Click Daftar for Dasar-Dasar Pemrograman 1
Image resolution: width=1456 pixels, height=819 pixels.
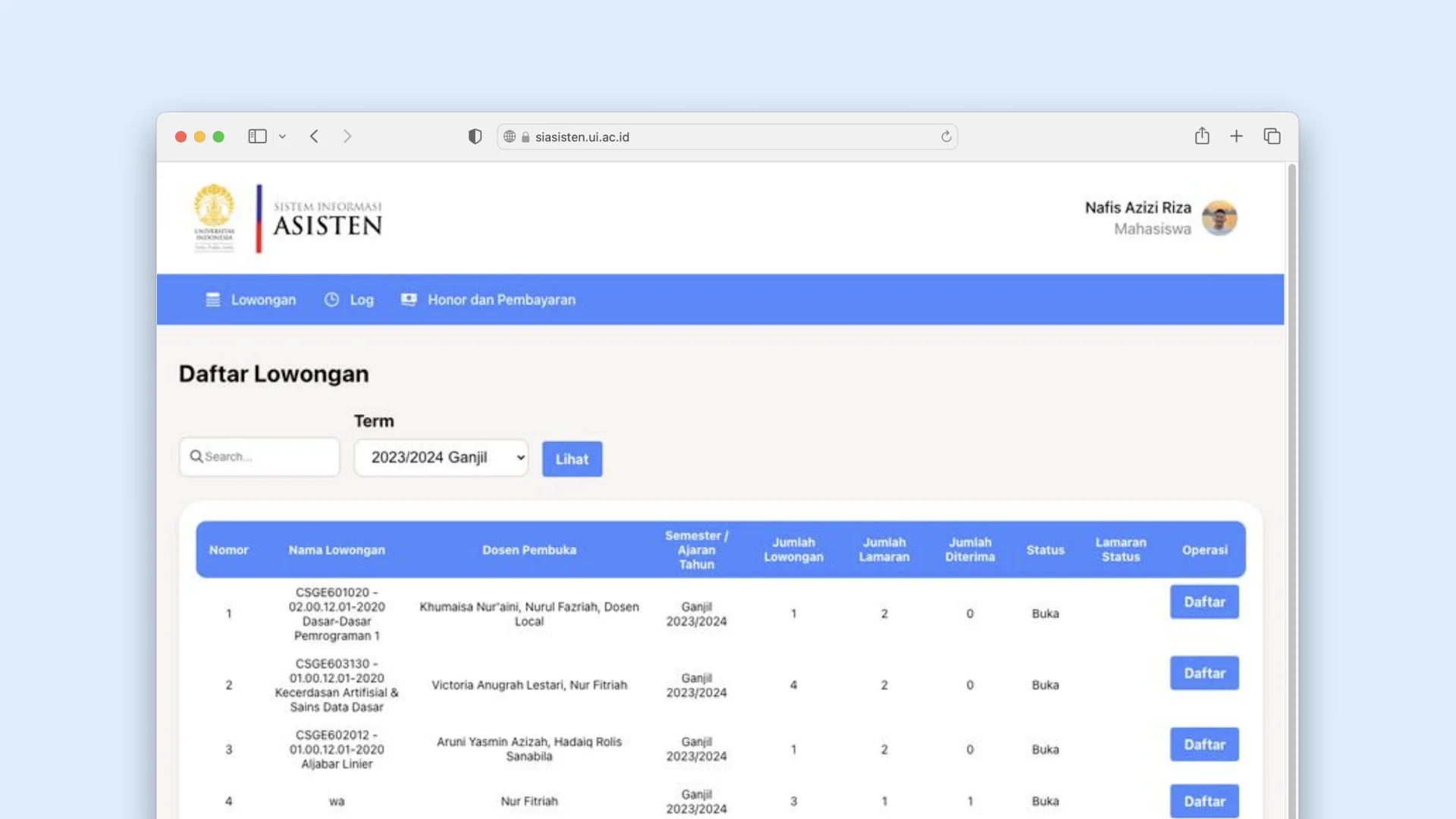[x=1203, y=601]
